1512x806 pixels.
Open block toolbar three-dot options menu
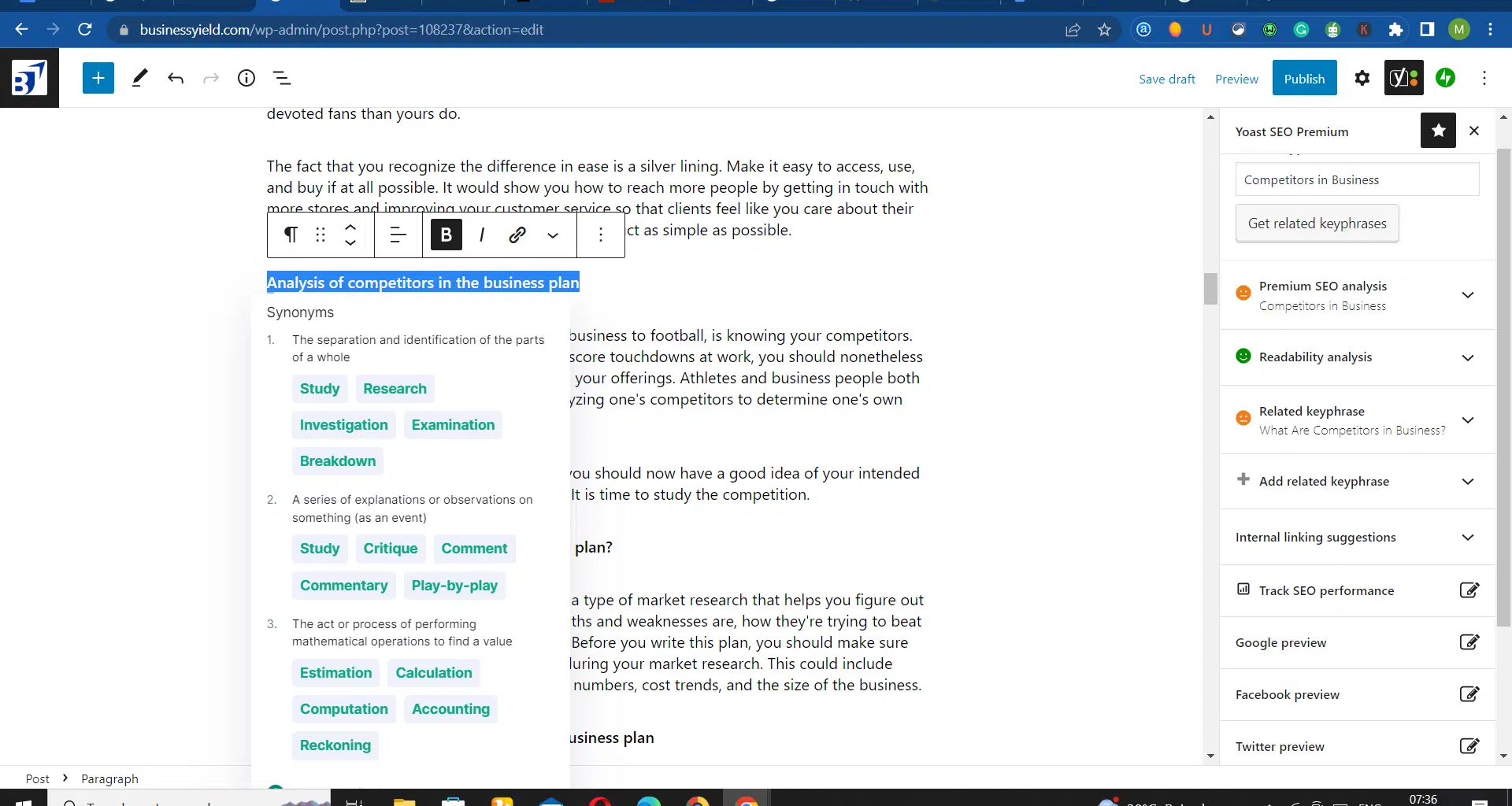point(601,235)
